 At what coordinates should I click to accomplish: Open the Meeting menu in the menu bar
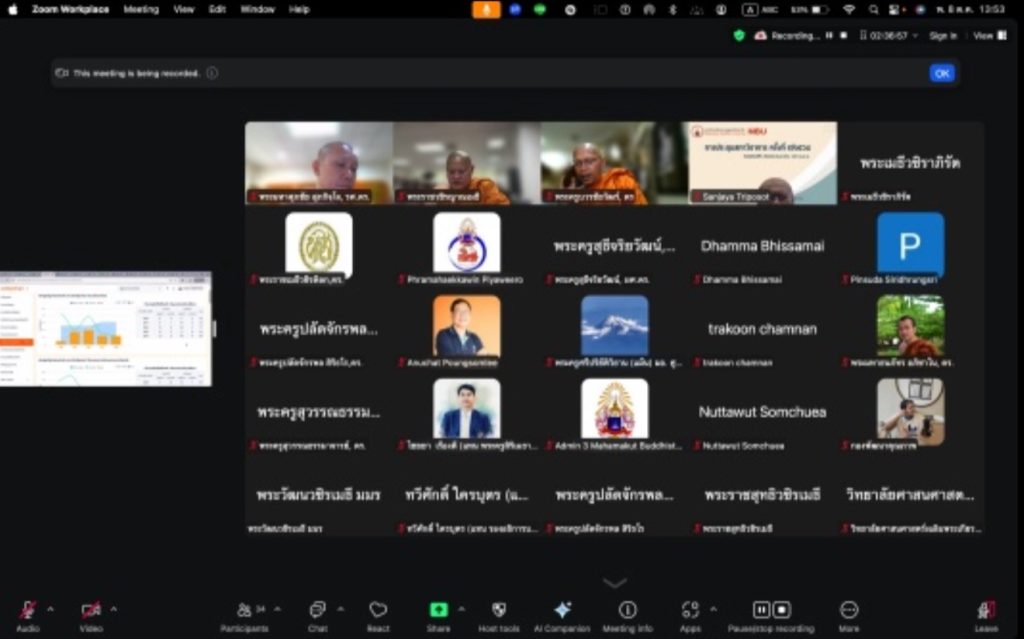[x=141, y=9]
